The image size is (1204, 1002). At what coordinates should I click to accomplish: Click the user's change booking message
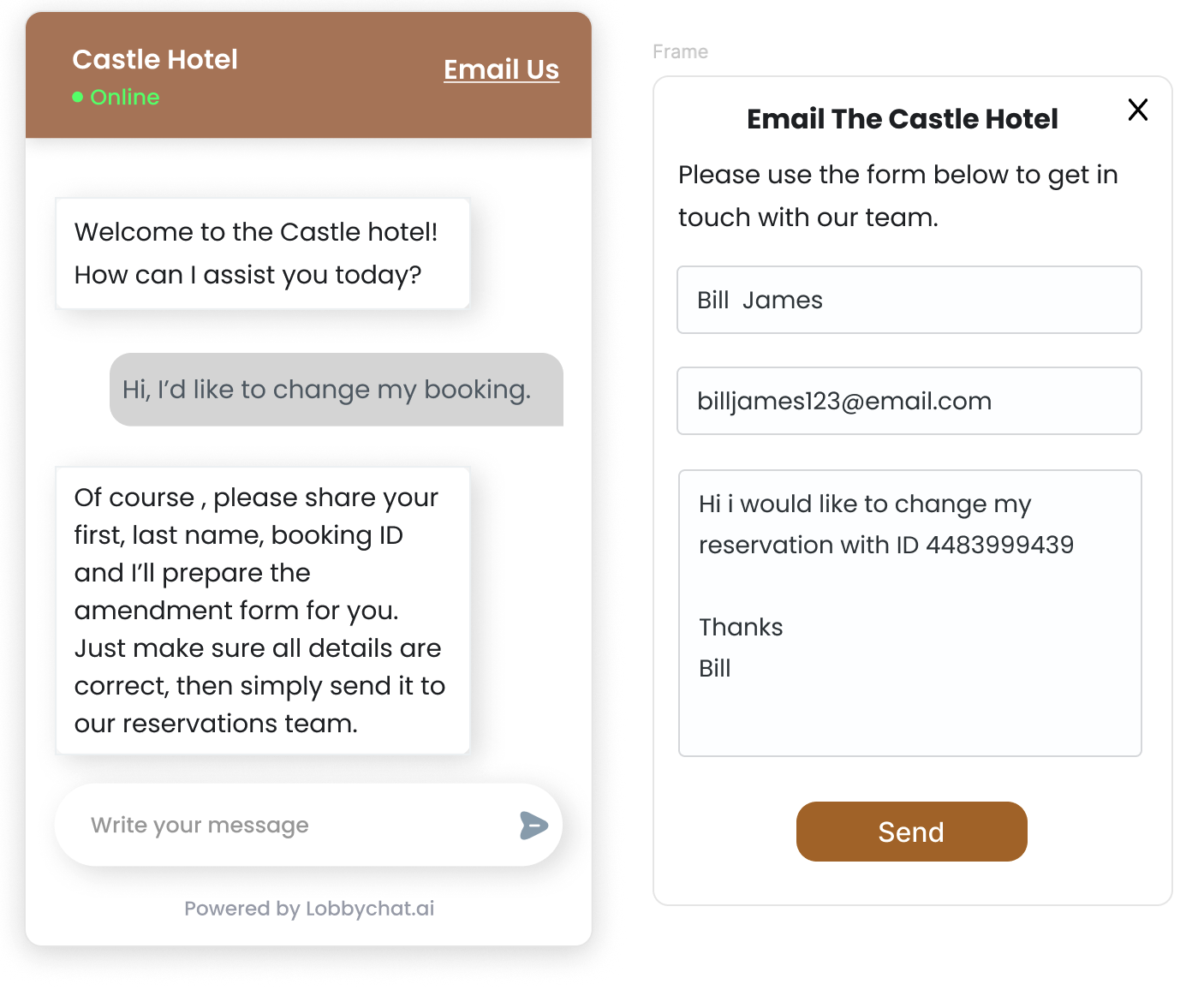tap(336, 390)
